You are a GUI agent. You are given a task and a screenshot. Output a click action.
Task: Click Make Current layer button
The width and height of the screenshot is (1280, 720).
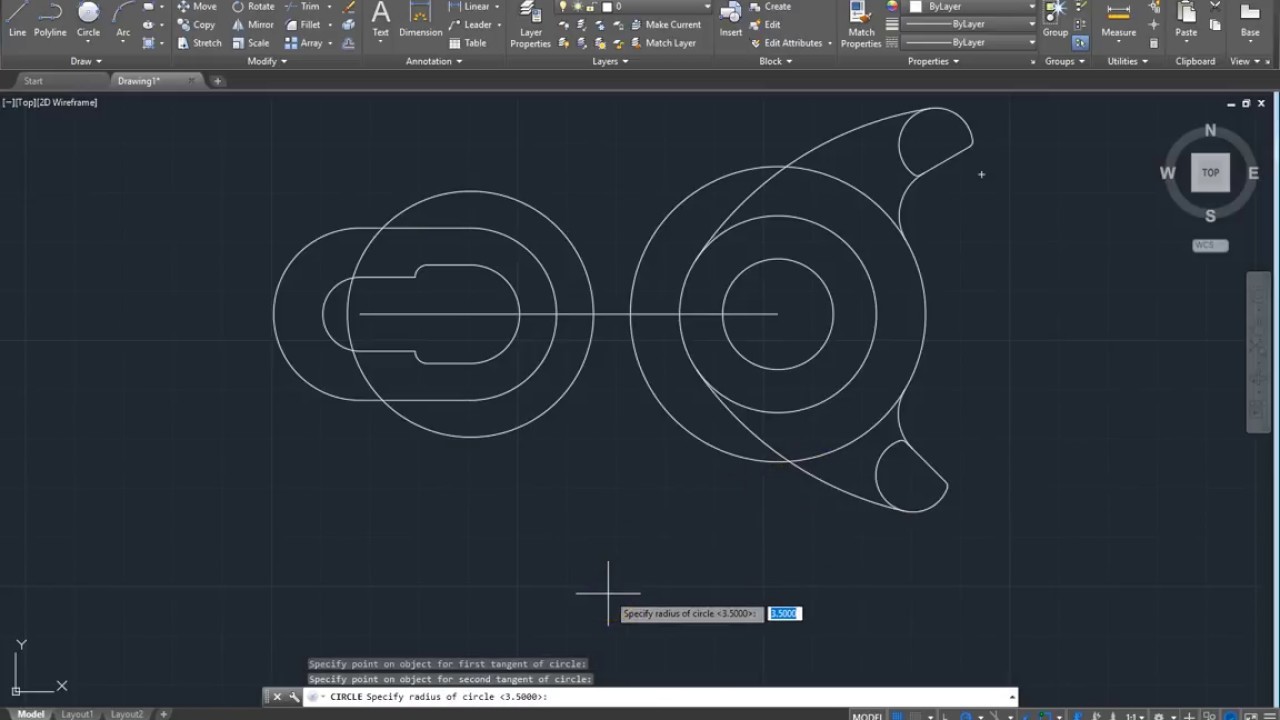(665, 24)
